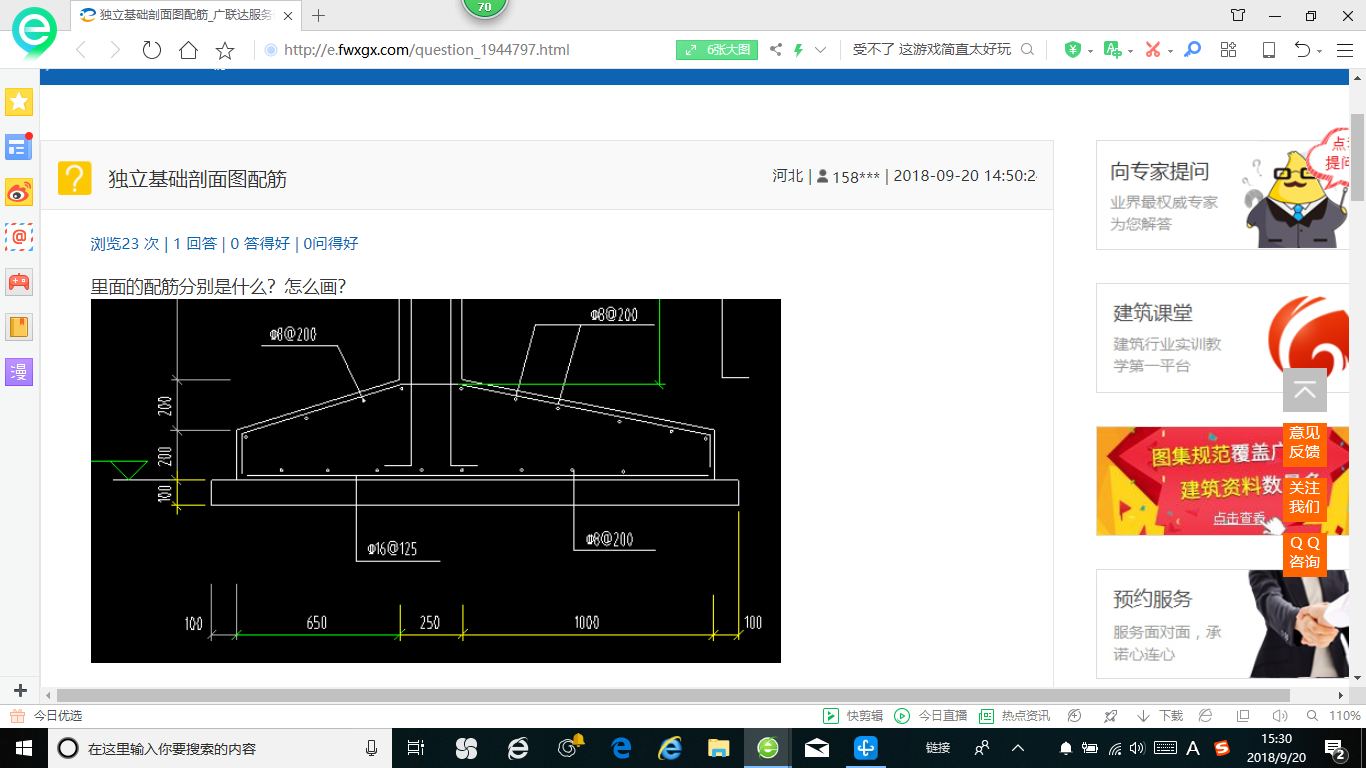Open the news feed sidebar icon
The height and width of the screenshot is (768, 1366).
click(x=19, y=147)
